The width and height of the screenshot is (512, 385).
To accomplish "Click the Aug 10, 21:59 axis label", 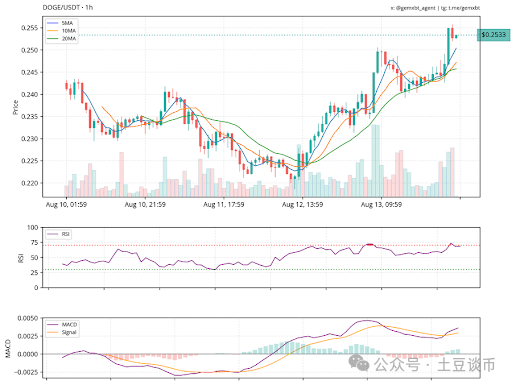I will click(145, 205).
